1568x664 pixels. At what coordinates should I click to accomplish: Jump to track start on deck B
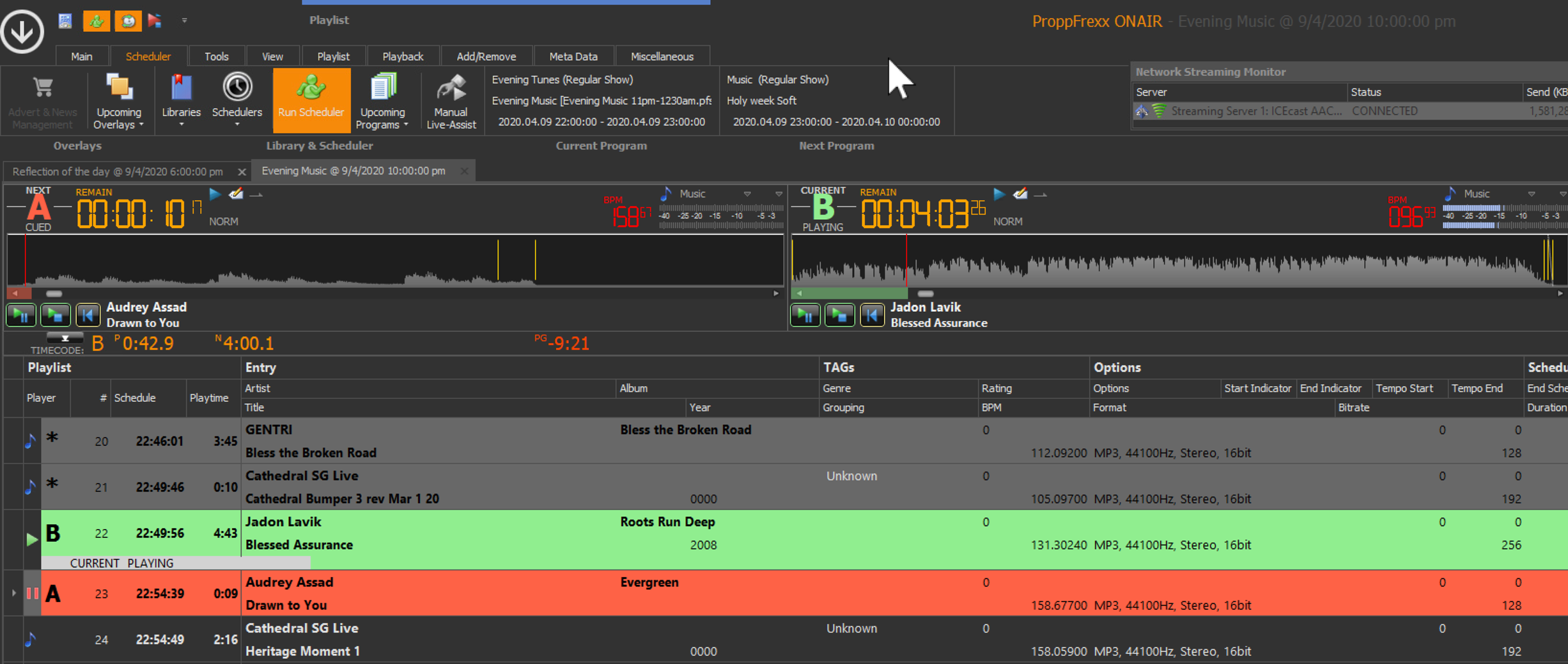coord(873,315)
